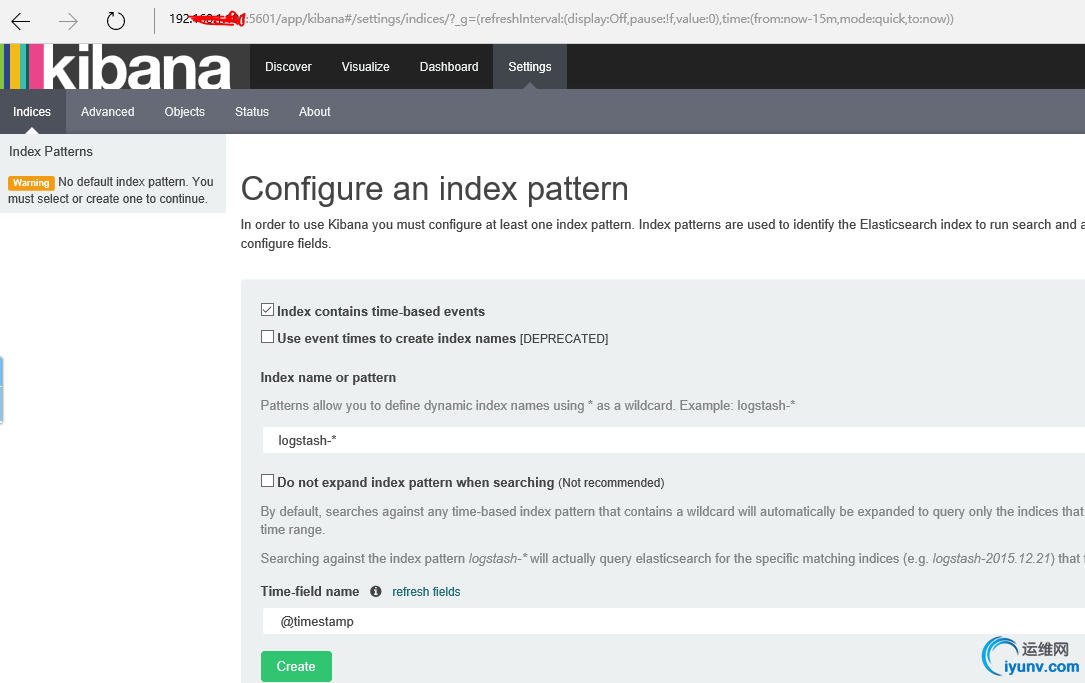Click the Time-field name info icon
Screen dimensions: 1085x683
pos(376,591)
